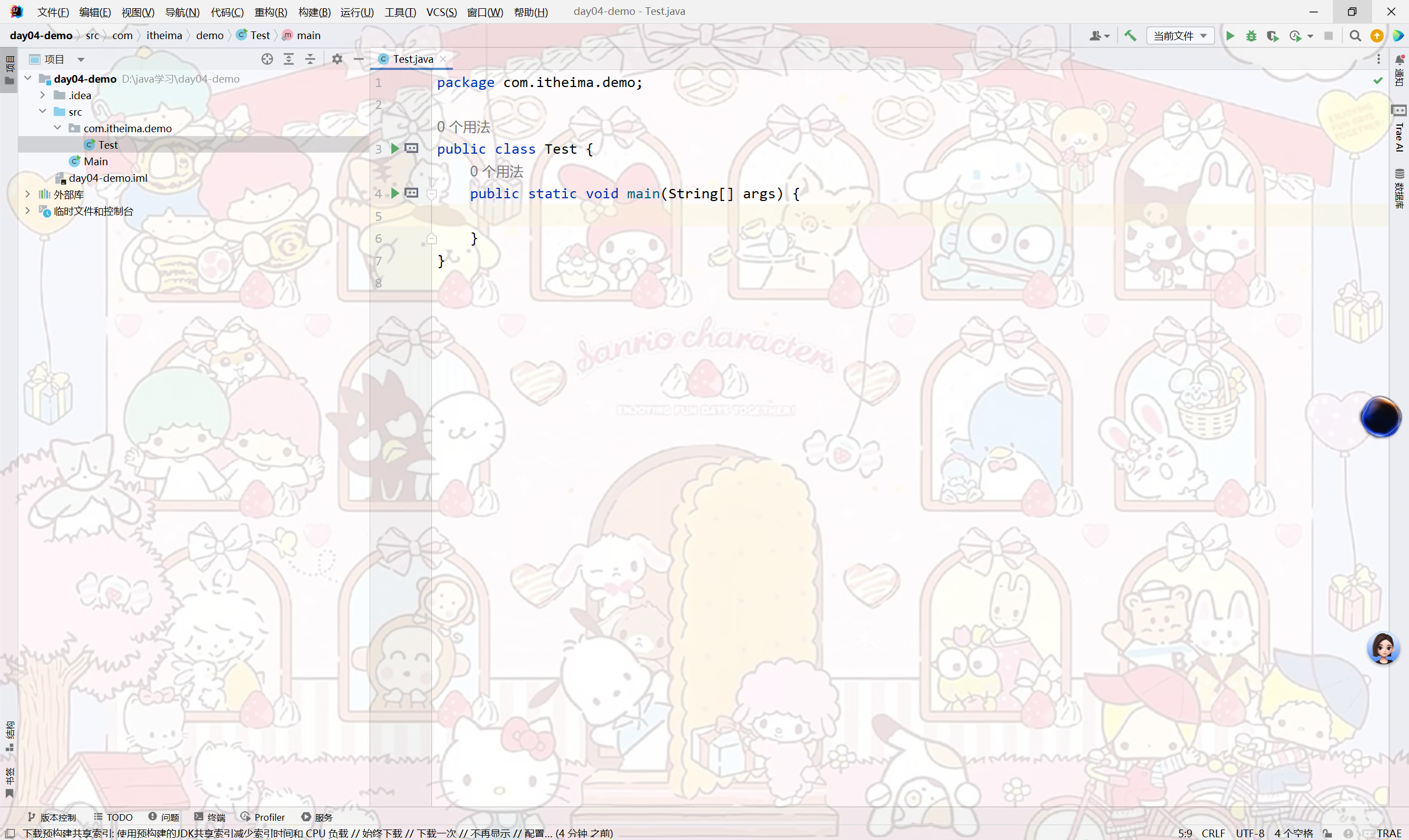Image resolution: width=1409 pixels, height=840 pixels.
Task: Start debugging with the green bug icon
Action: [x=1251, y=36]
